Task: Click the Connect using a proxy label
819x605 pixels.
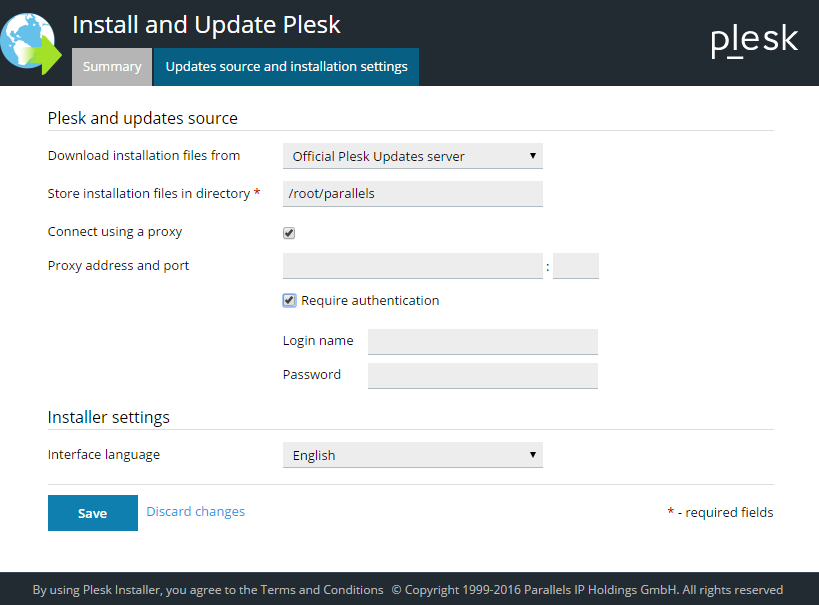Action: (115, 232)
